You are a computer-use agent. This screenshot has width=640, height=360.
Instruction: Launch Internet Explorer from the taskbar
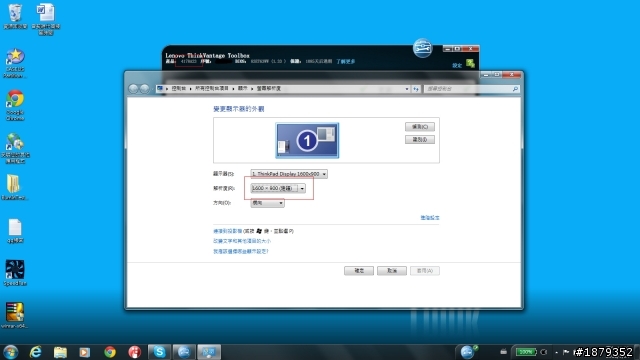click(36, 352)
